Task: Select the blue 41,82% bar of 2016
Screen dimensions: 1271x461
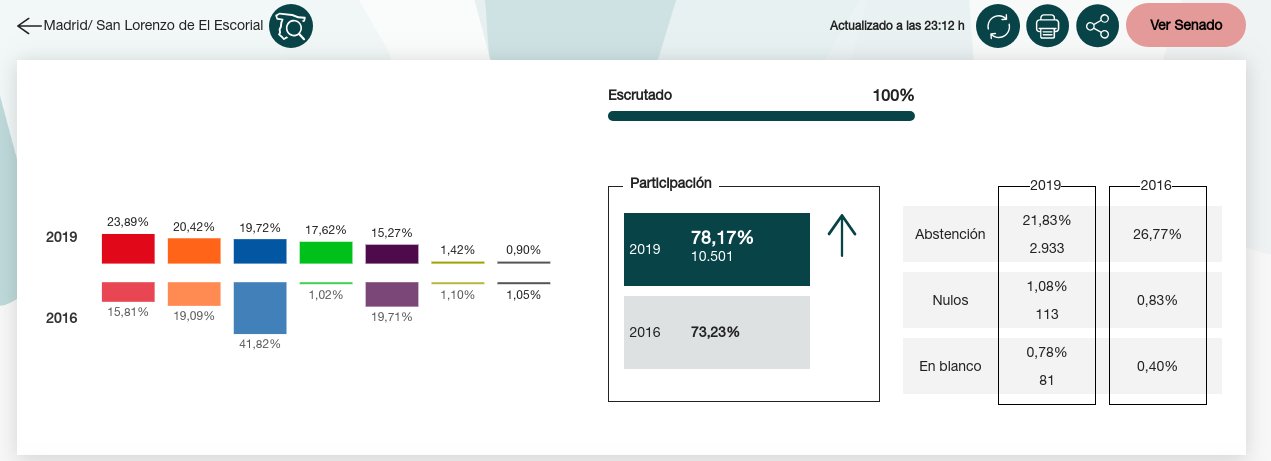Action: pos(260,308)
